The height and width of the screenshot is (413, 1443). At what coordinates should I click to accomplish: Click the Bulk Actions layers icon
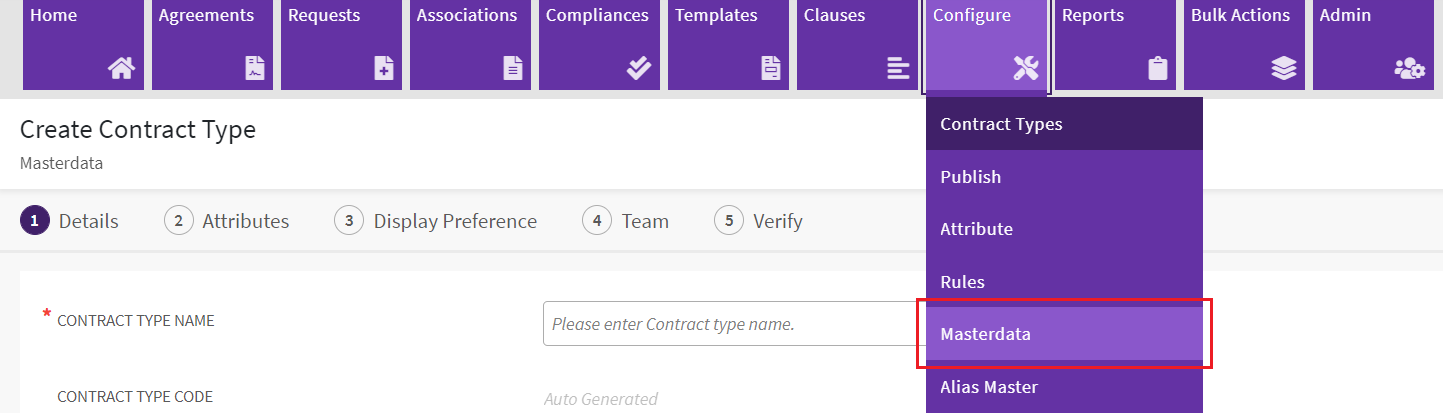(x=1284, y=68)
